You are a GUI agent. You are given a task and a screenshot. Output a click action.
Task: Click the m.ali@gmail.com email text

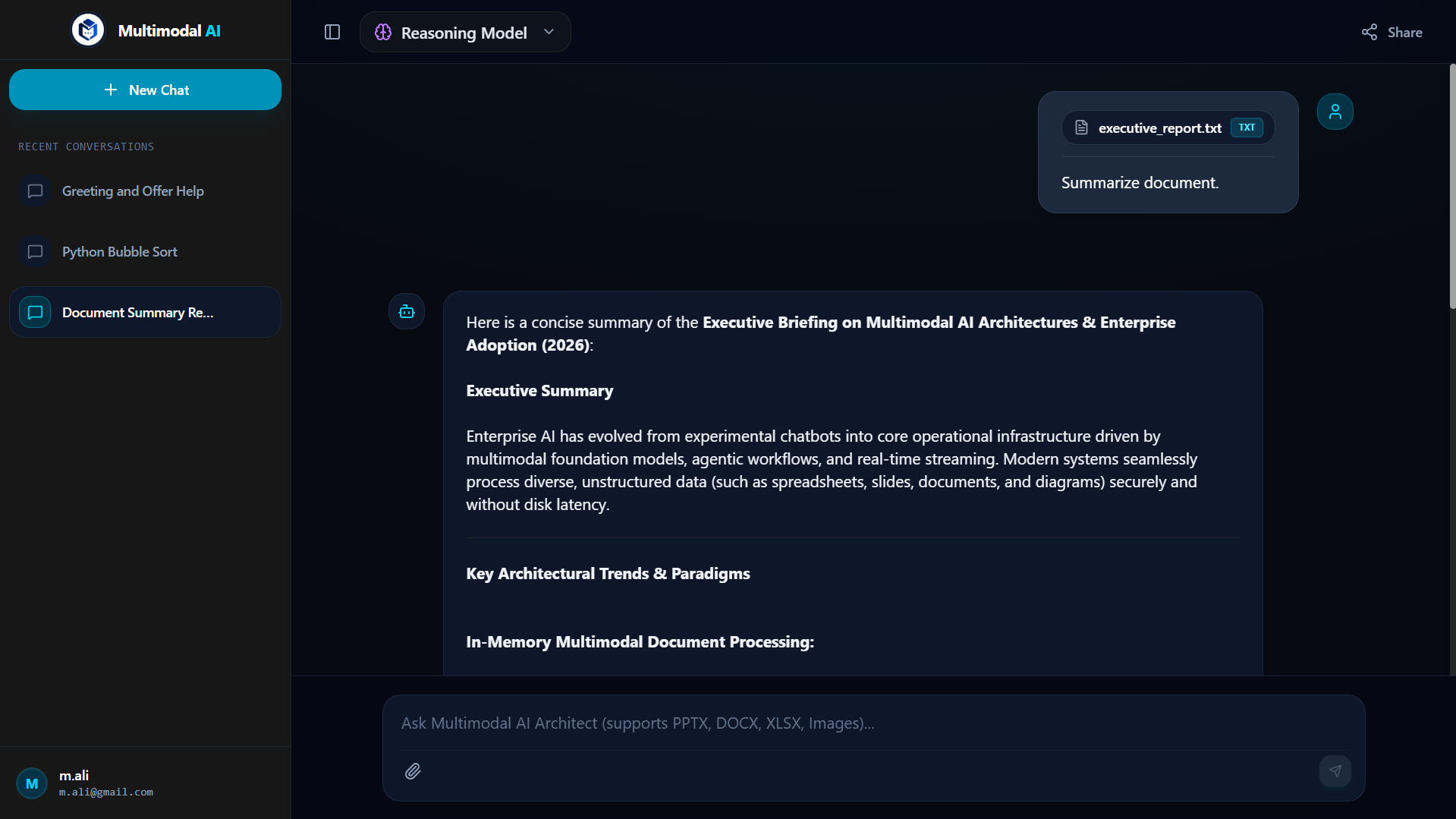106,792
